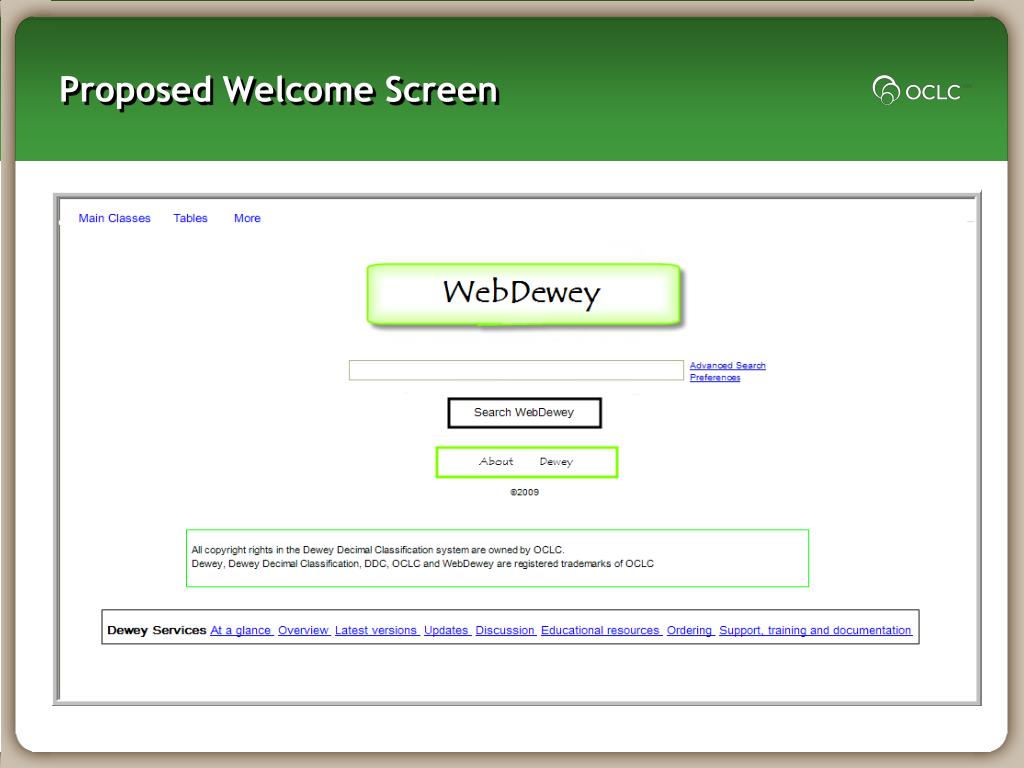Open the Discussion link
Viewport: 1024px width, 768px height.
point(505,630)
